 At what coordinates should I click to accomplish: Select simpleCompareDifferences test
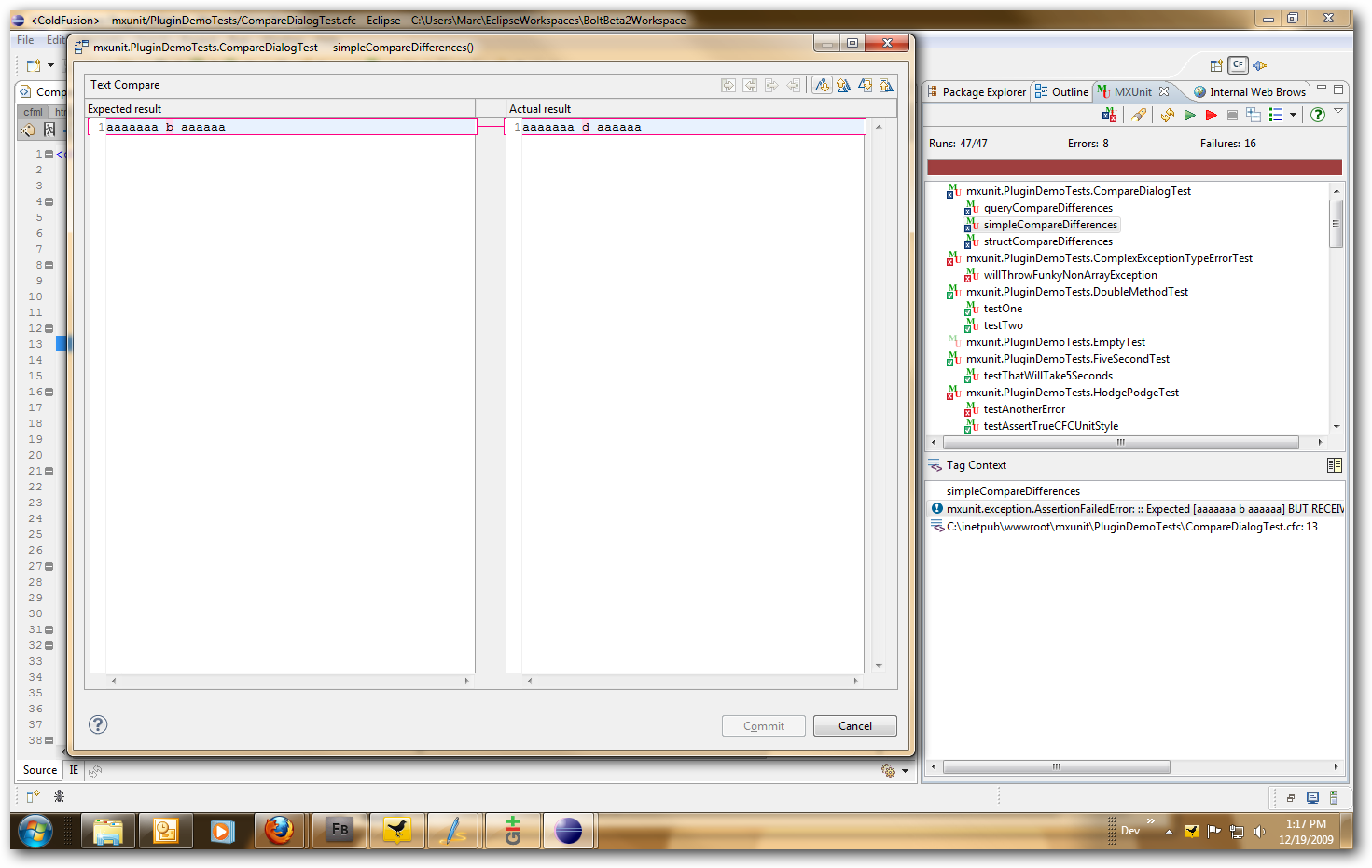[x=1050, y=225]
